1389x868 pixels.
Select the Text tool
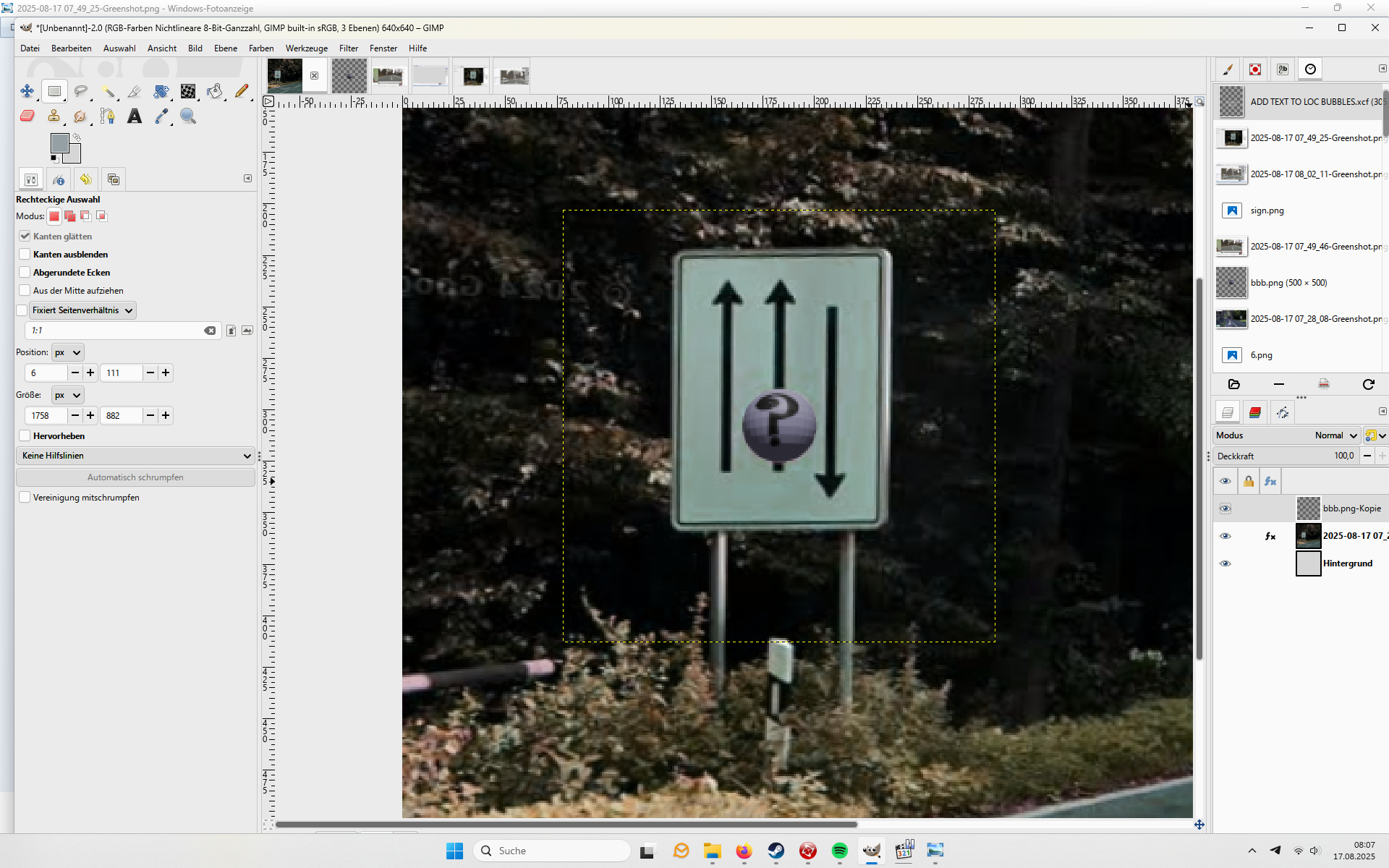pyautogui.click(x=135, y=116)
